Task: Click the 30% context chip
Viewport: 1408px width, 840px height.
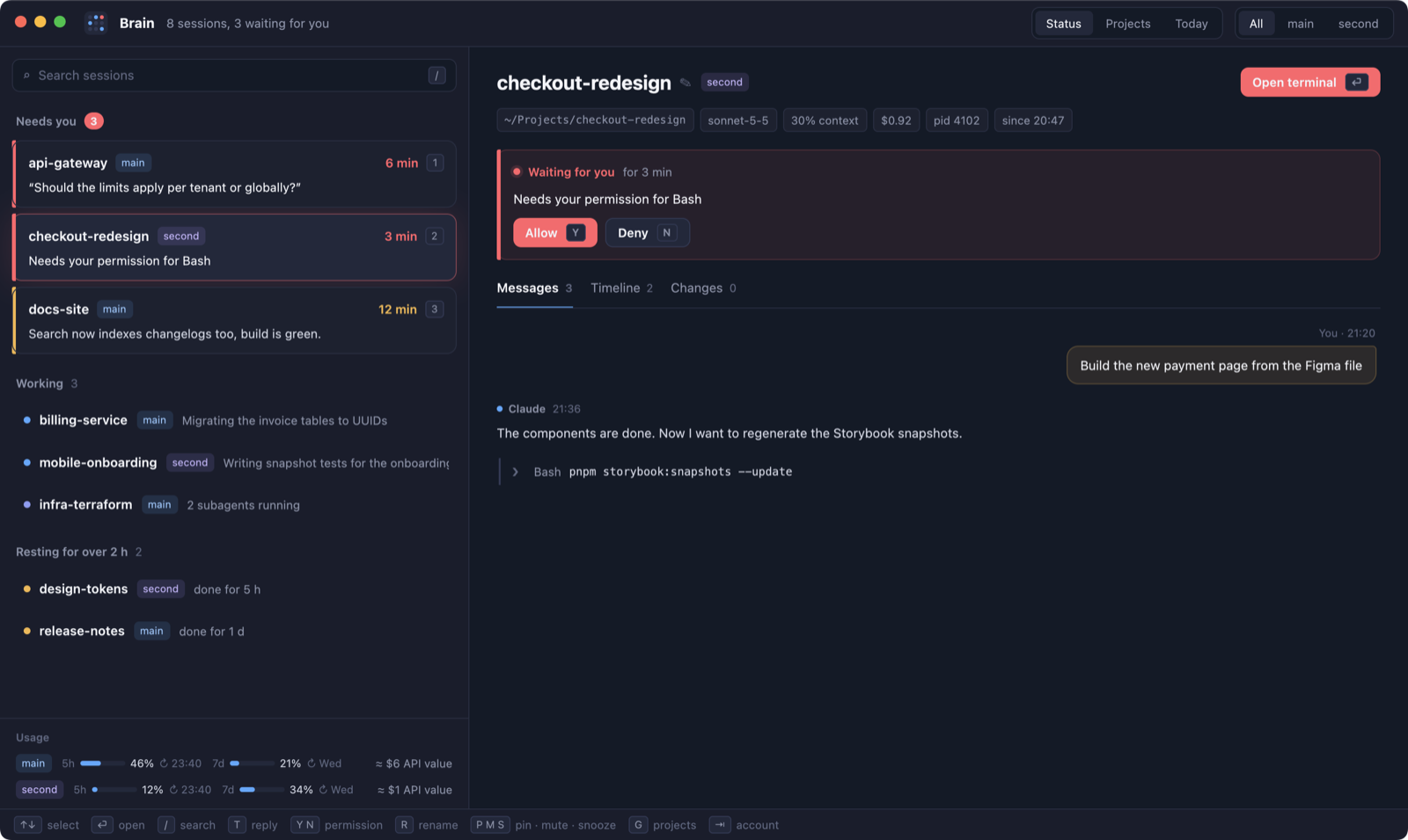Action: (x=825, y=121)
